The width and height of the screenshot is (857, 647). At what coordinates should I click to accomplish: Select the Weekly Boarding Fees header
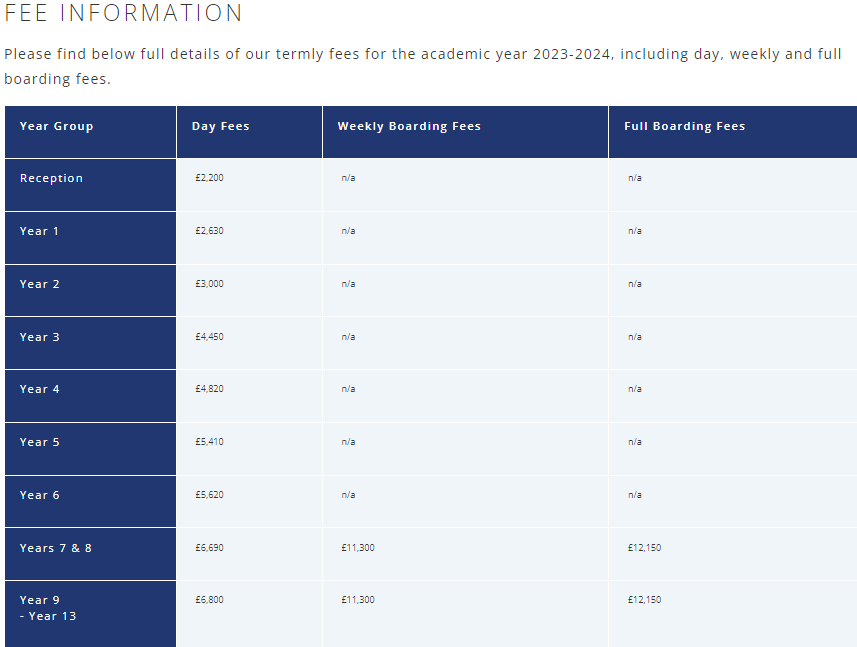tap(409, 126)
